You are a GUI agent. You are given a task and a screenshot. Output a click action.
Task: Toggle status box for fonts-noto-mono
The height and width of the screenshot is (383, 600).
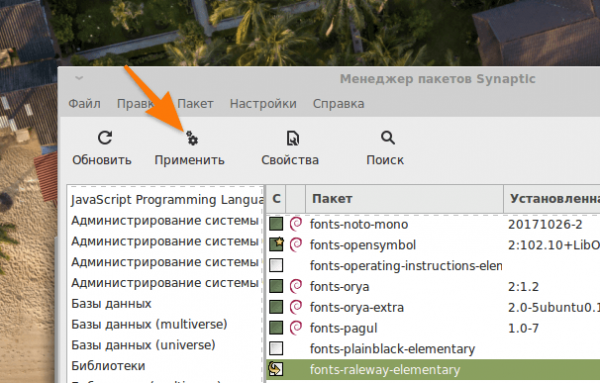coord(276,224)
